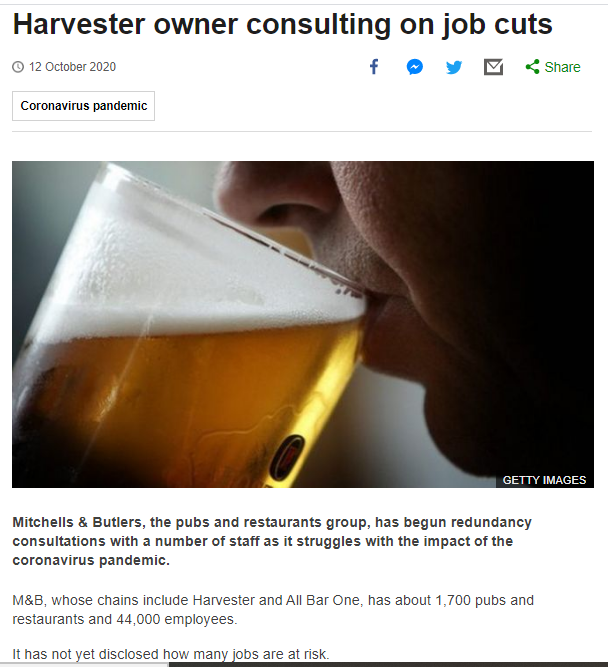Open the beer glass article photo
Screen dimensions: 608x667
303,324
